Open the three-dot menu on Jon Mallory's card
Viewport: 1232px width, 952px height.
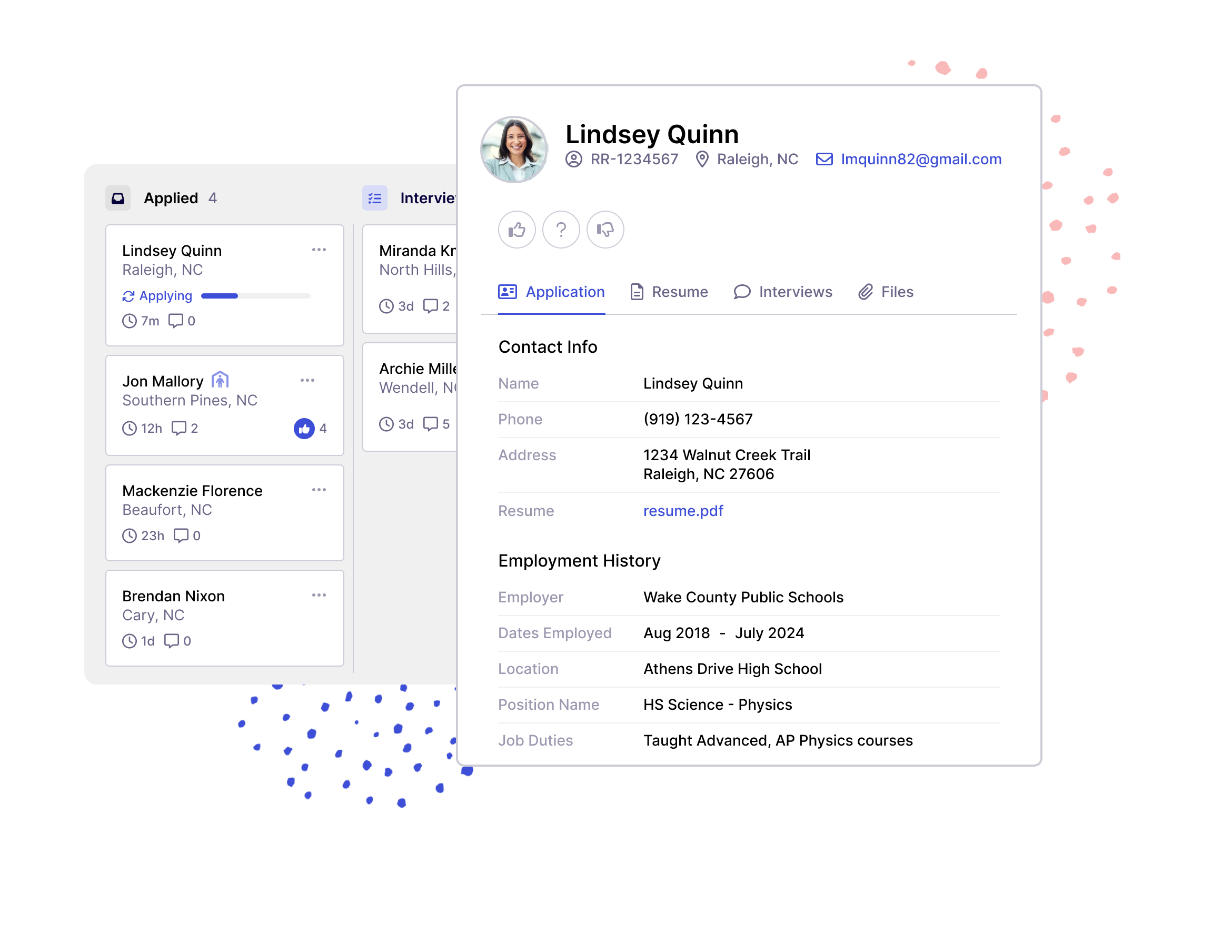click(307, 380)
